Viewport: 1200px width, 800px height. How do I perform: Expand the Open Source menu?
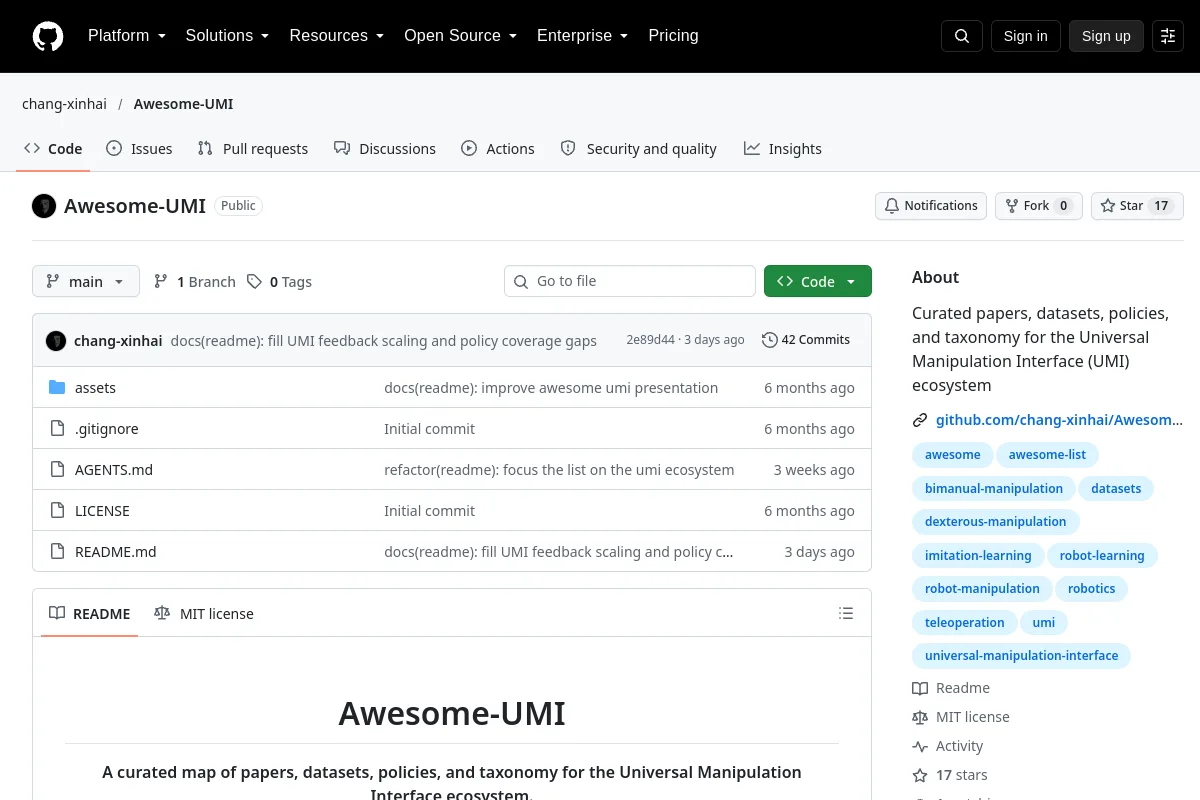[x=461, y=36]
